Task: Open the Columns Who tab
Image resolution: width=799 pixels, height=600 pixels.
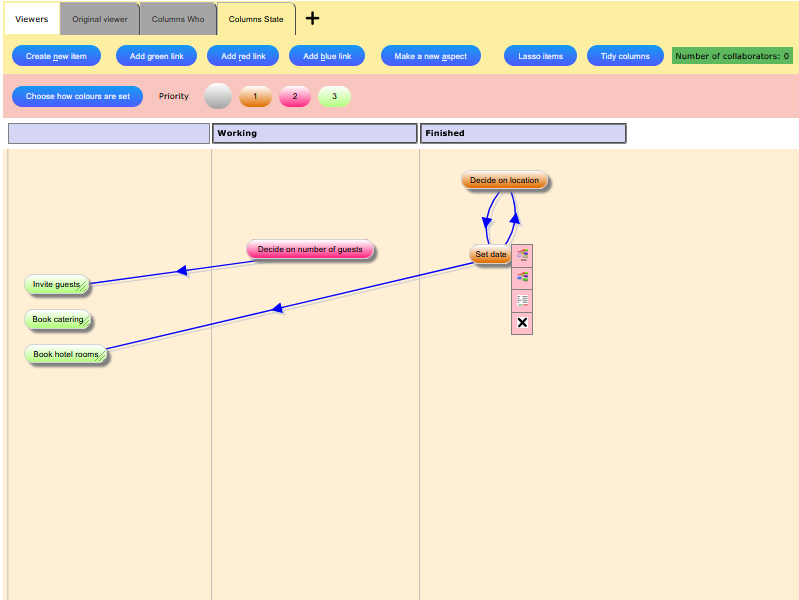Action: click(178, 19)
